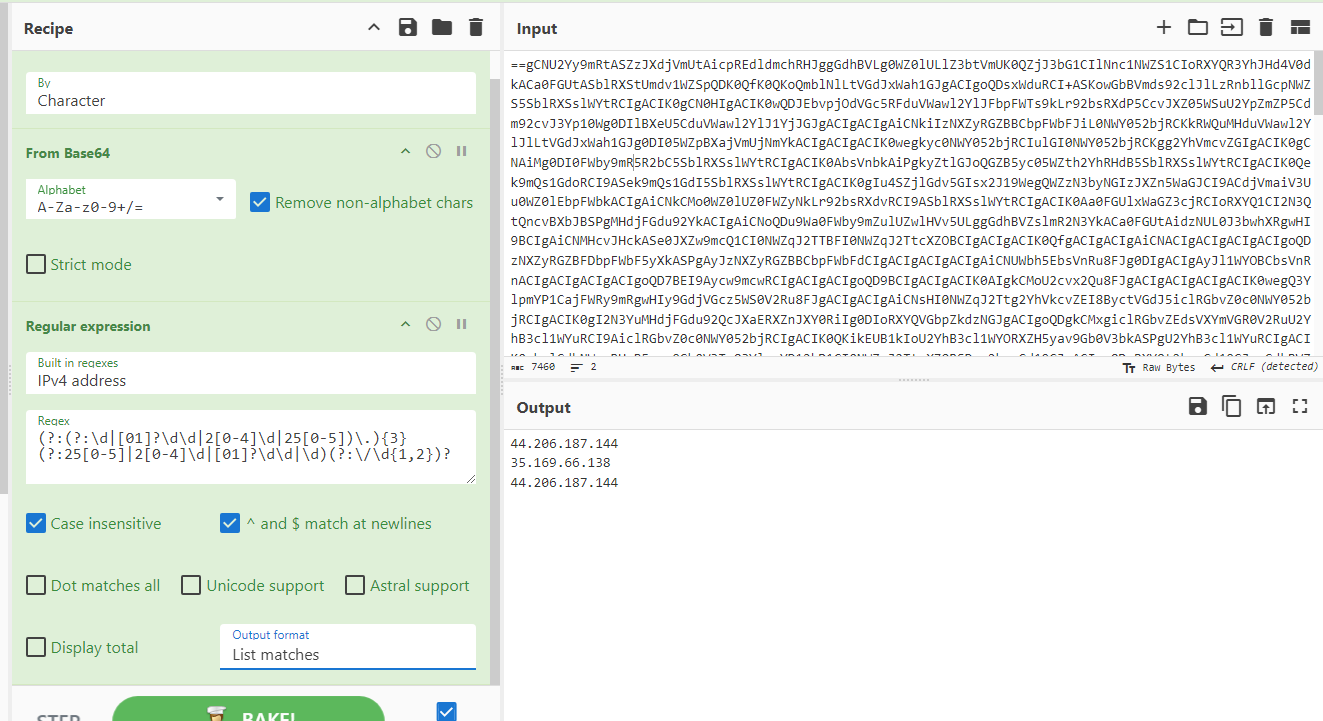Click the From Base64 operation title
The width and height of the screenshot is (1323, 721).
pyautogui.click(x=68, y=153)
